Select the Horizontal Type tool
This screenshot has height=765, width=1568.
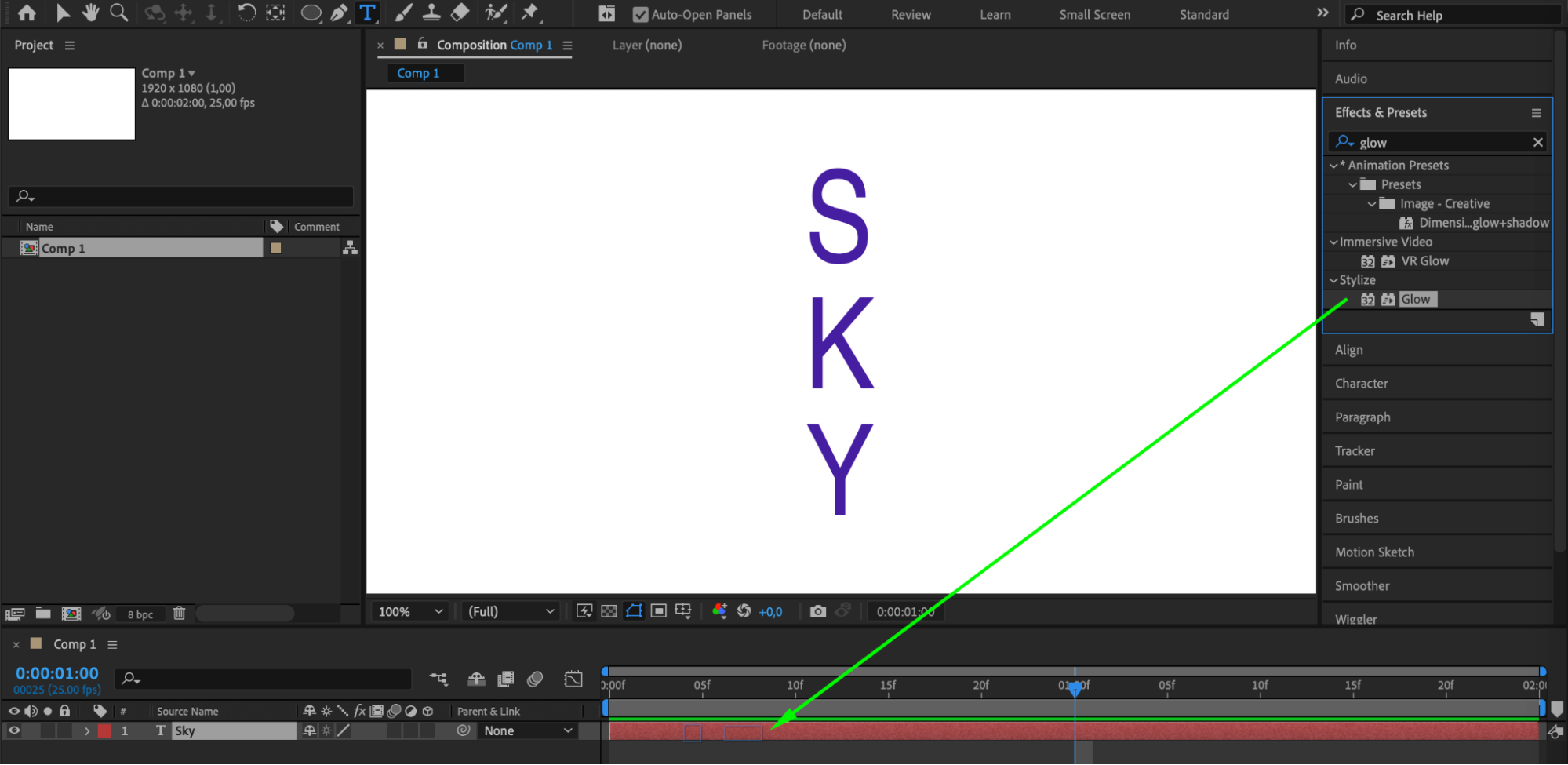[367, 13]
